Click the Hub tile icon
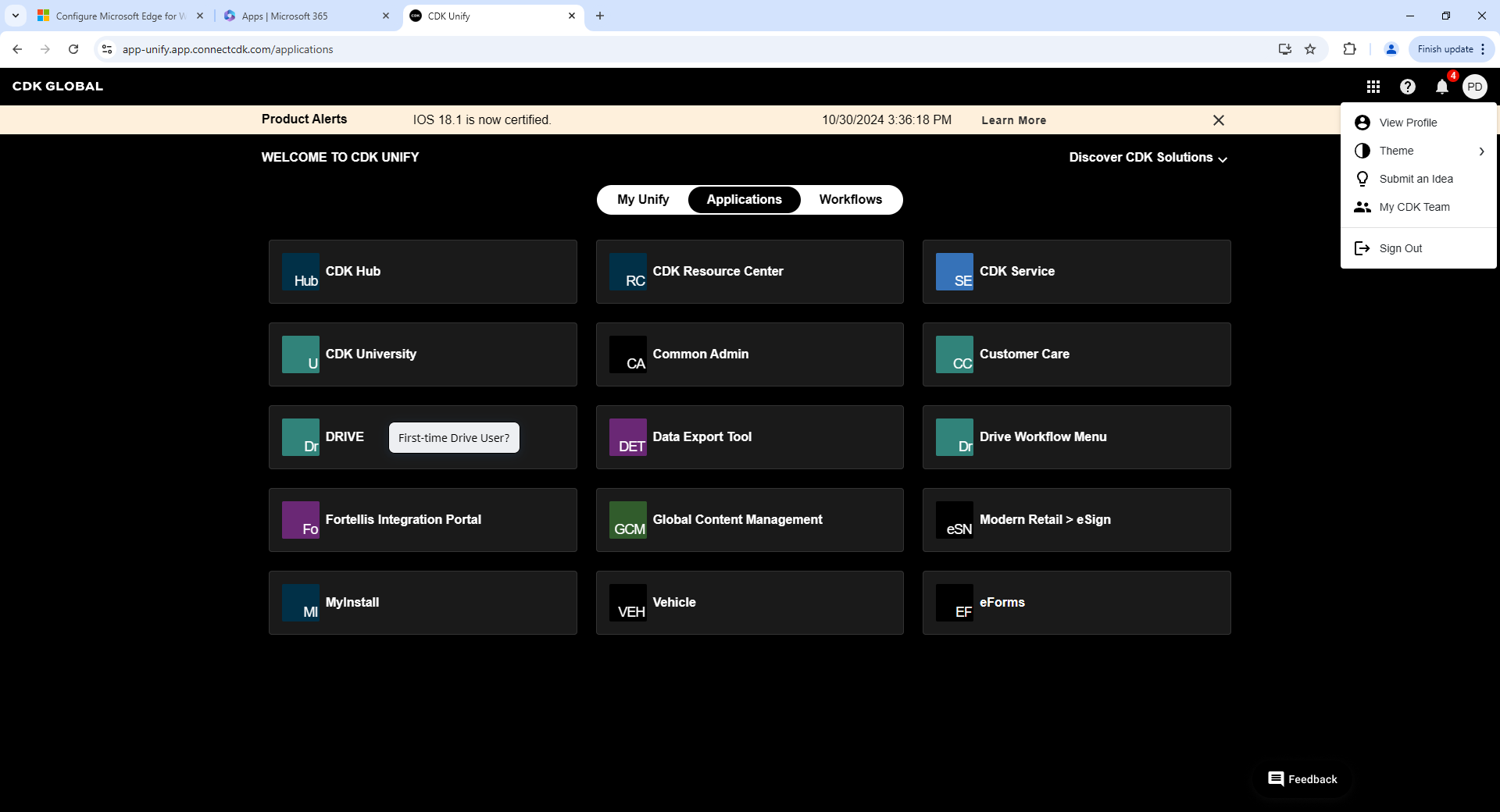Viewport: 1500px width, 812px height. tap(301, 272)
